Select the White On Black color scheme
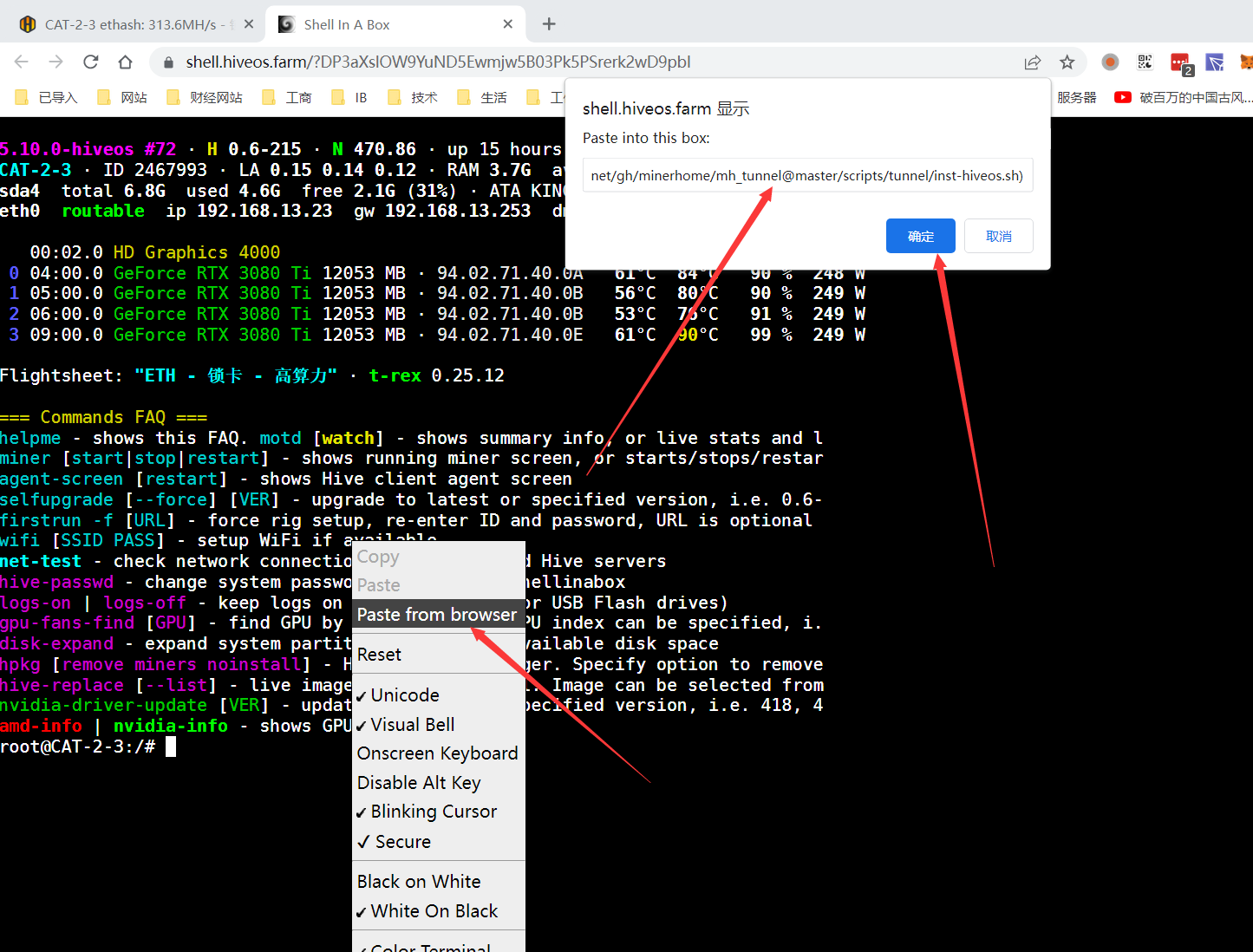 coord(439,911)
